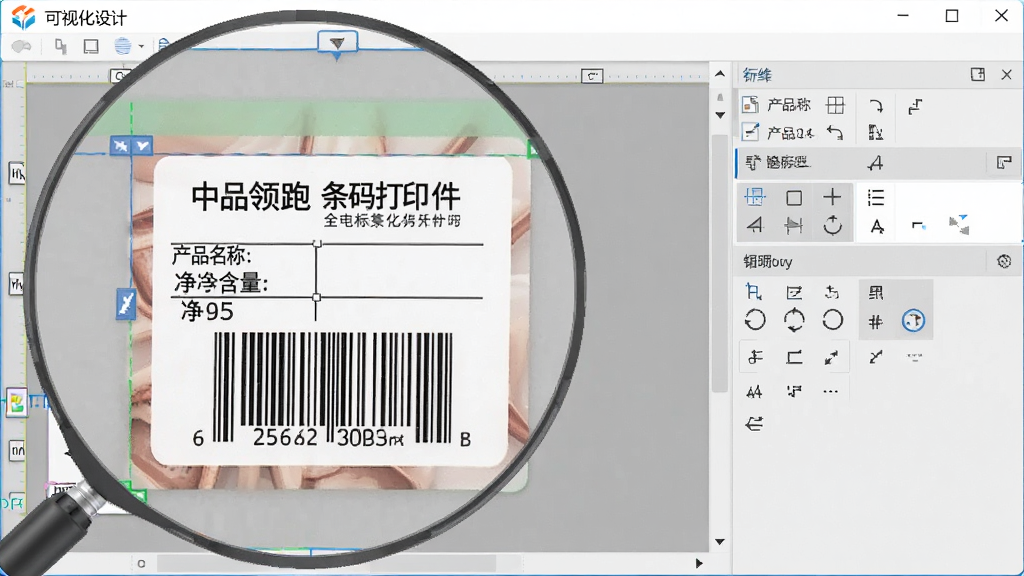This screenshot has height=576, width=1024.
Task: Click the AA text size icon
Action: pyautogui.click(x=754, y=392)
